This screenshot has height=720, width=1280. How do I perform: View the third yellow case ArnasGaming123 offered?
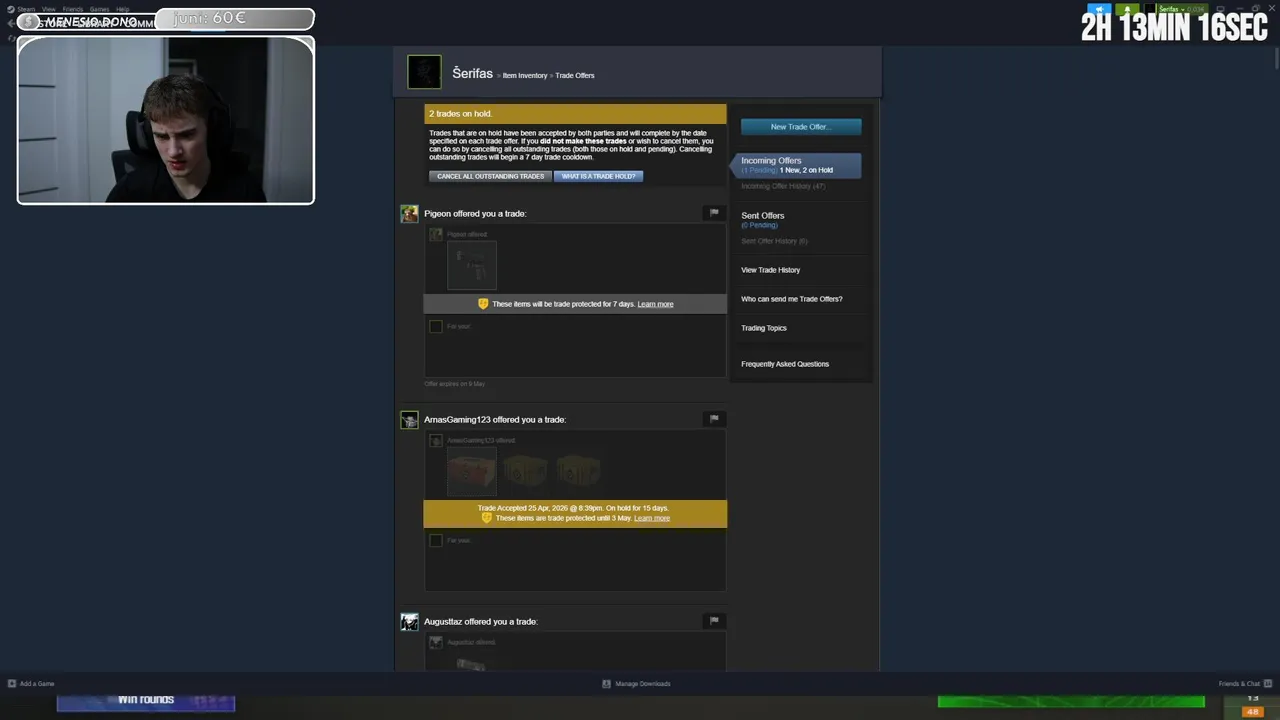pyautogui.click(x=577, y=471)
